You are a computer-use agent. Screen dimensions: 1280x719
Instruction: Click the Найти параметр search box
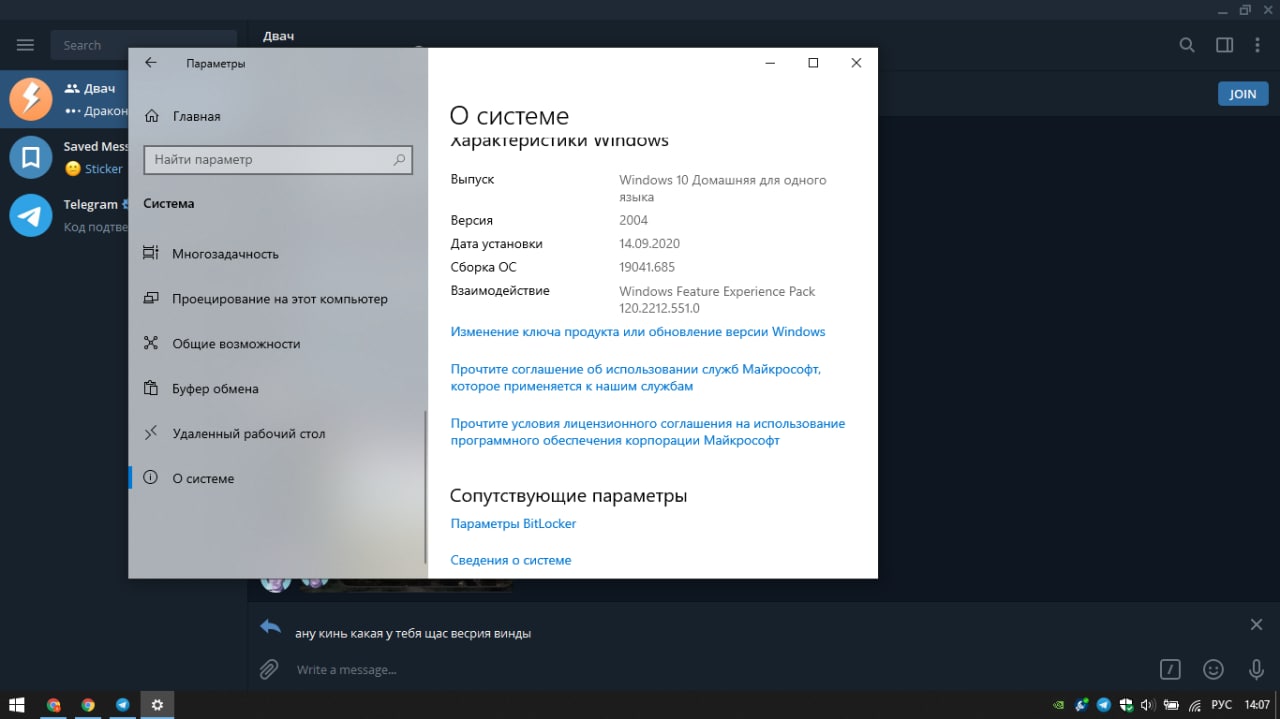(278, 159)
